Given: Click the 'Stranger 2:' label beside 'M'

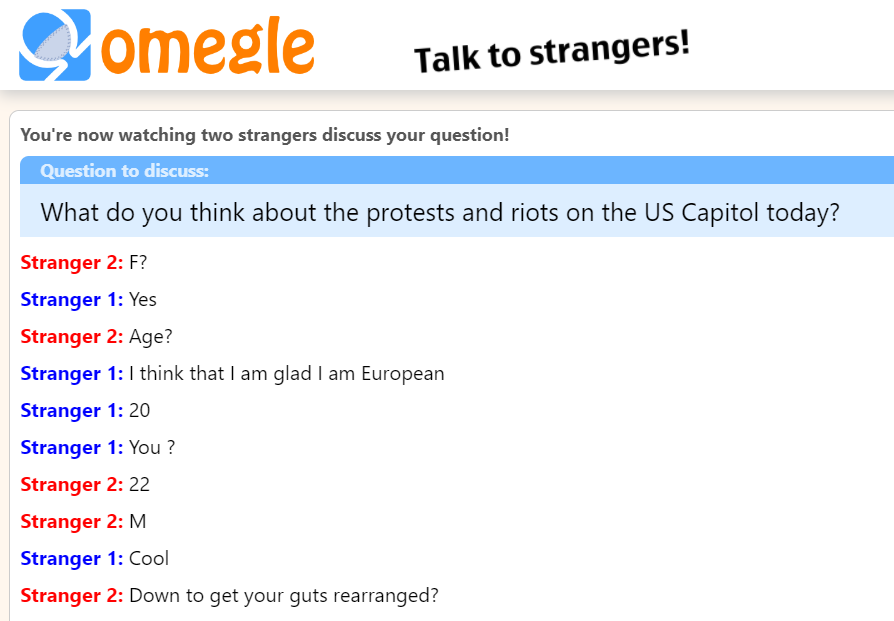Looking at the screenshot, I should [x=71, y=521].
